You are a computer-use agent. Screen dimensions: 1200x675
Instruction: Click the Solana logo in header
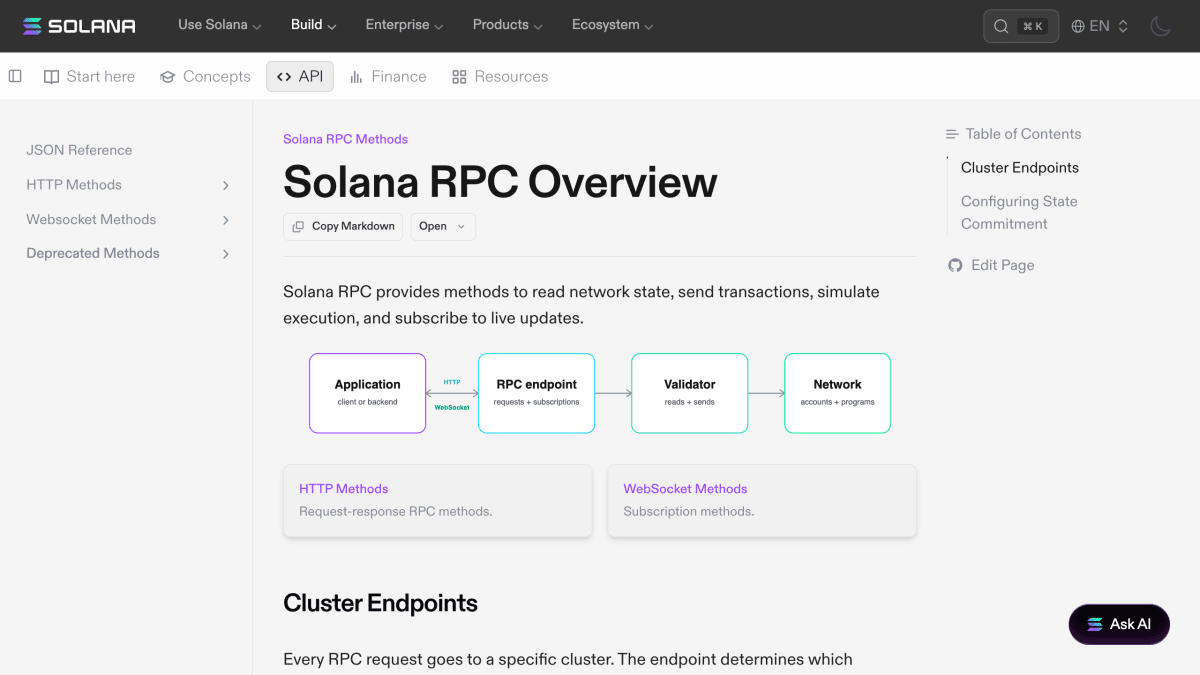pos(79,26)
